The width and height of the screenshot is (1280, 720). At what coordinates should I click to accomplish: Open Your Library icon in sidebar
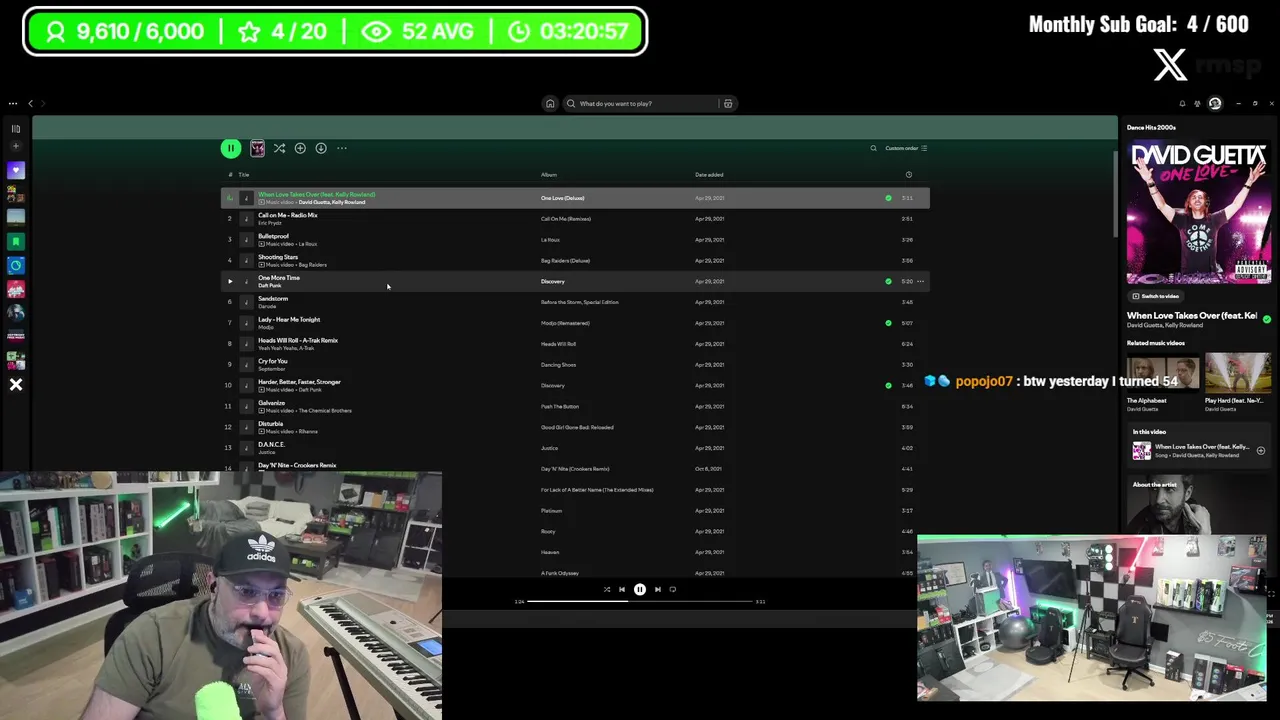click(15, 128)
